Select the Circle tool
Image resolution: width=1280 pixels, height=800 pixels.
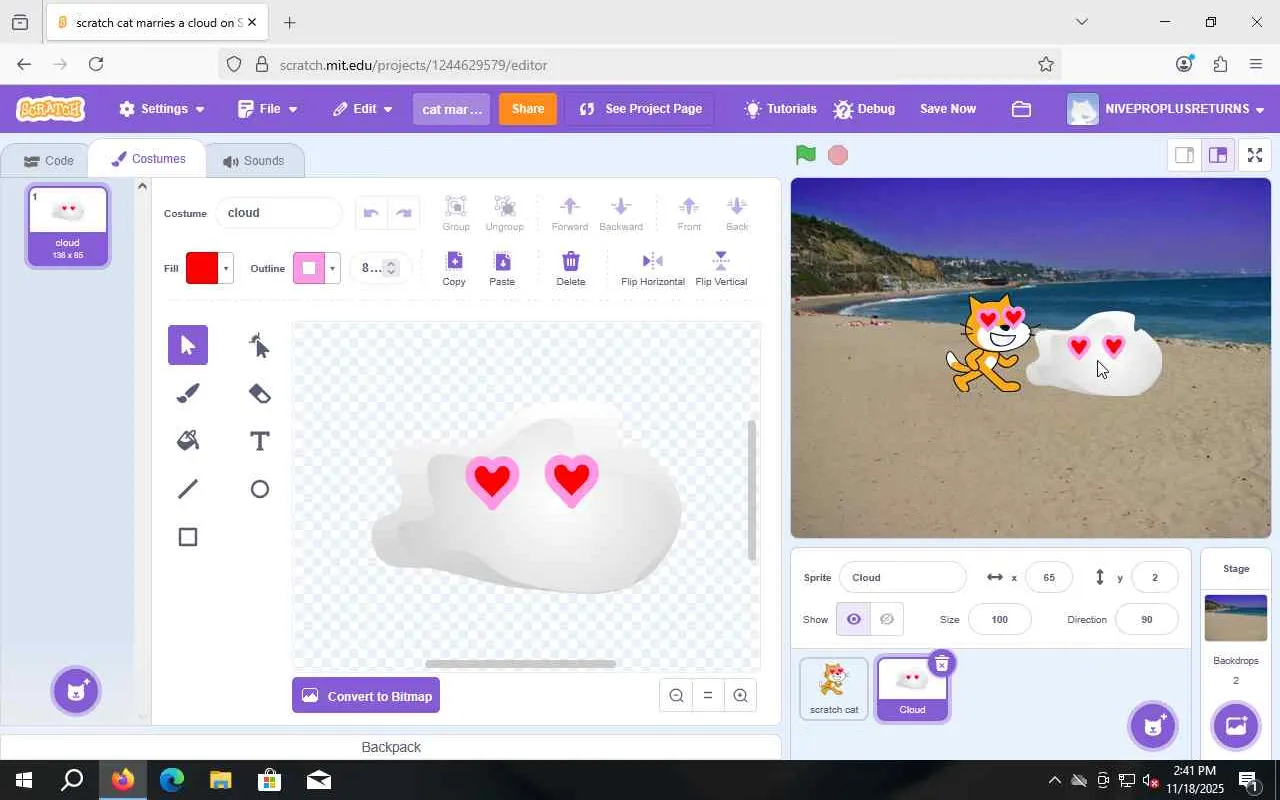point(259,489)
